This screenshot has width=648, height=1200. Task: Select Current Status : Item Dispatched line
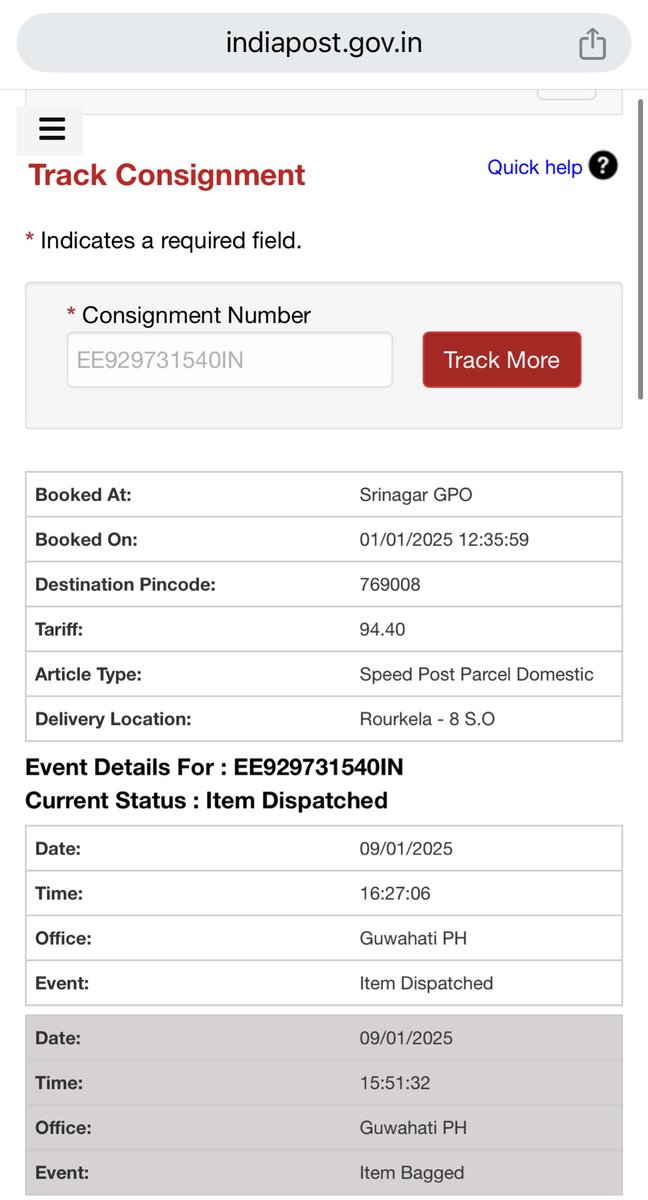coord(206,801)
